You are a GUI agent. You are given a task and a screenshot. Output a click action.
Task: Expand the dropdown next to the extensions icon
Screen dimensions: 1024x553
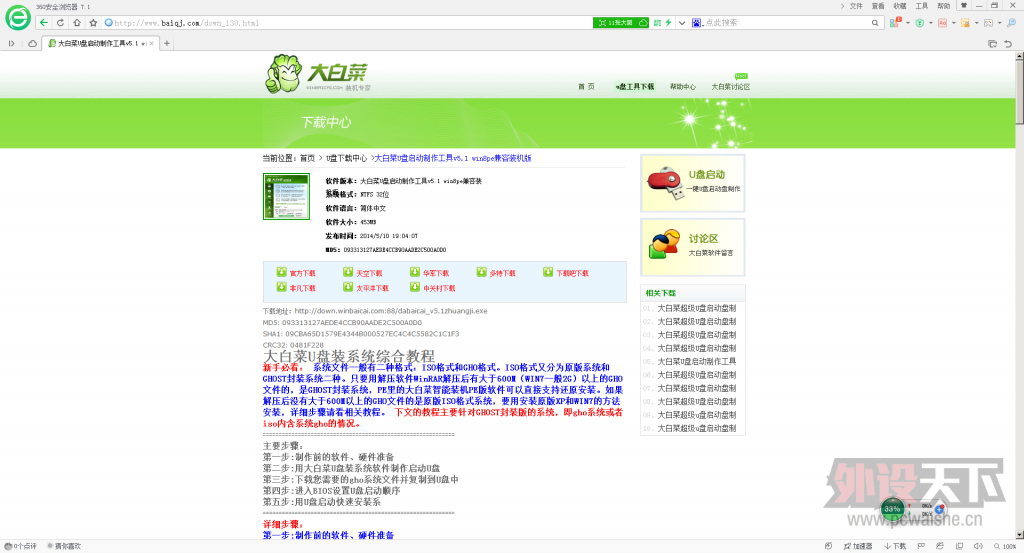point(908,23)
